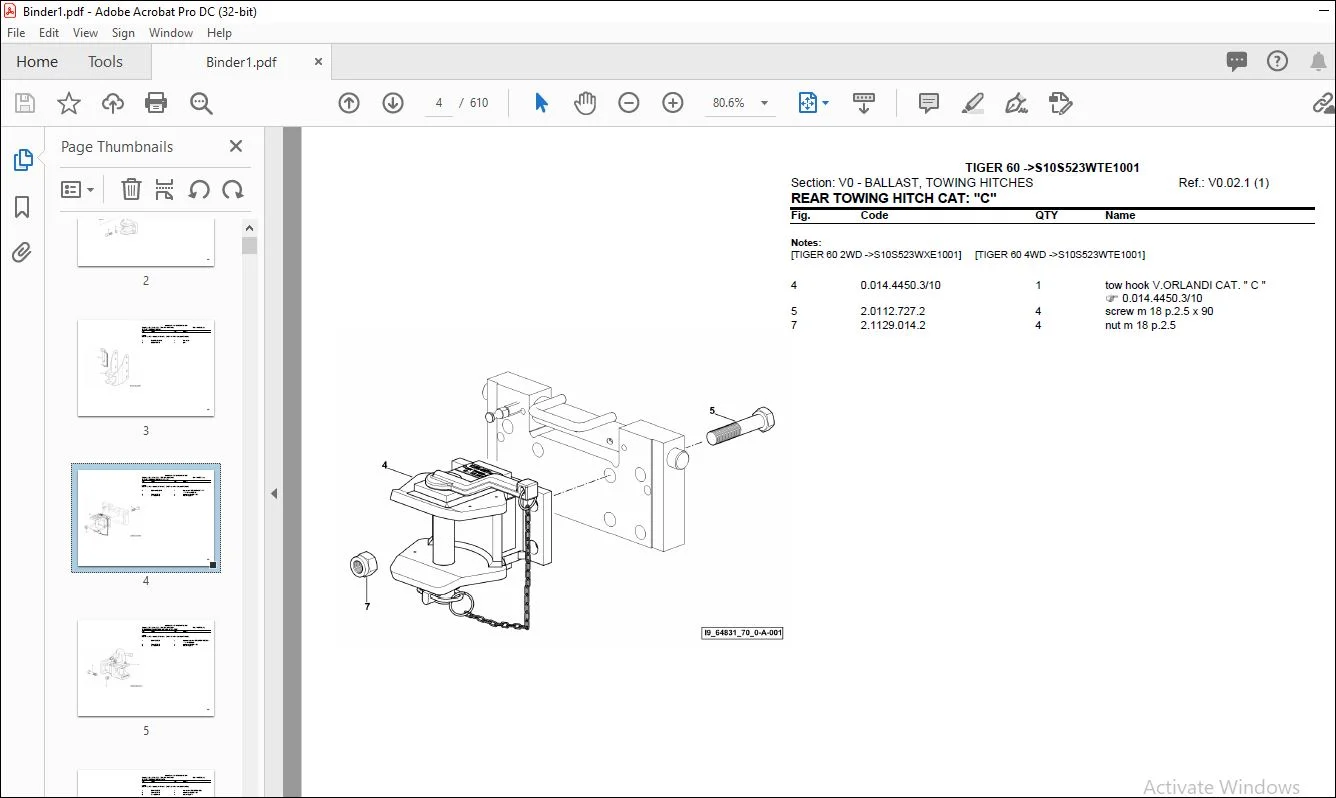The height and width of the screenshot is (798, 1336).
Task: Open the Share link icon
Action: (1324, 103)
